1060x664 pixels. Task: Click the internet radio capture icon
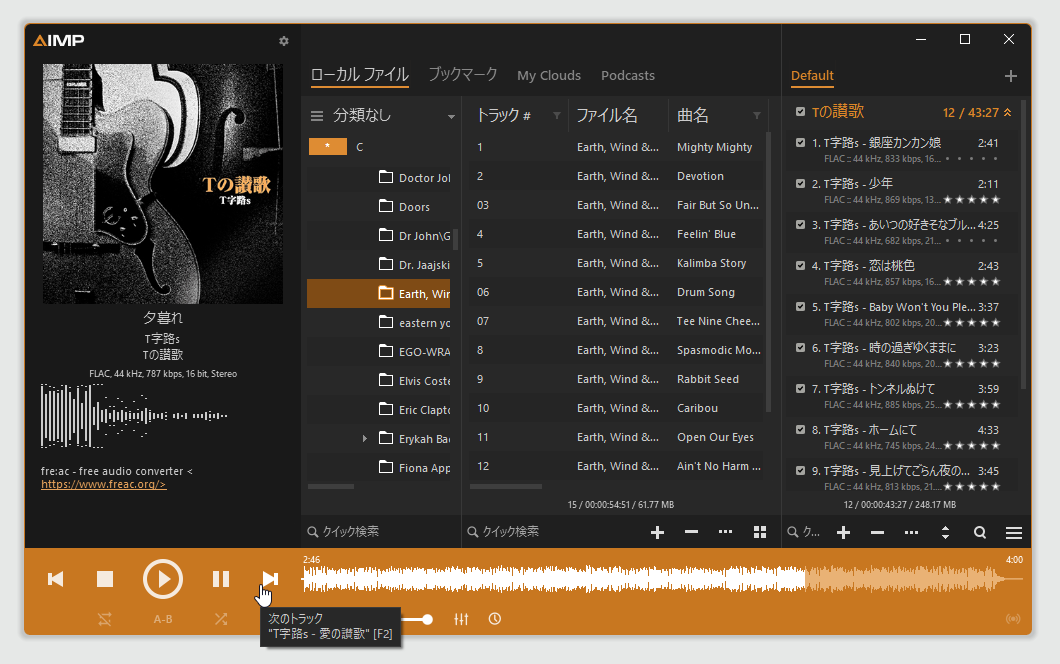click(1013, 619)
